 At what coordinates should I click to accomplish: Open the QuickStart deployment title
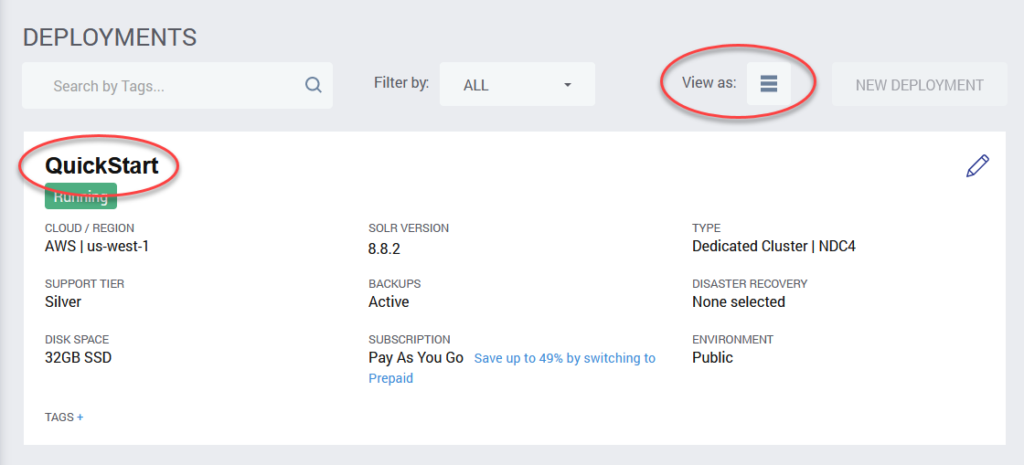[x=101, y=166]
